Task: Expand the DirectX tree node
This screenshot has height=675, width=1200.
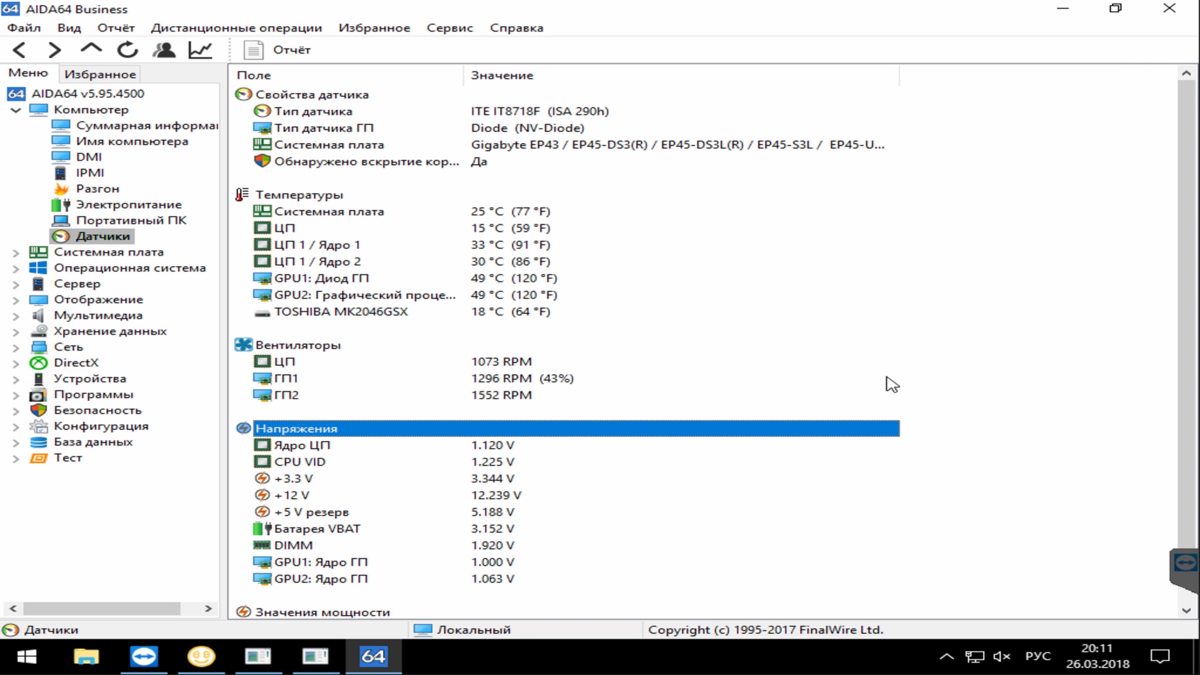Action: point(15,364)
